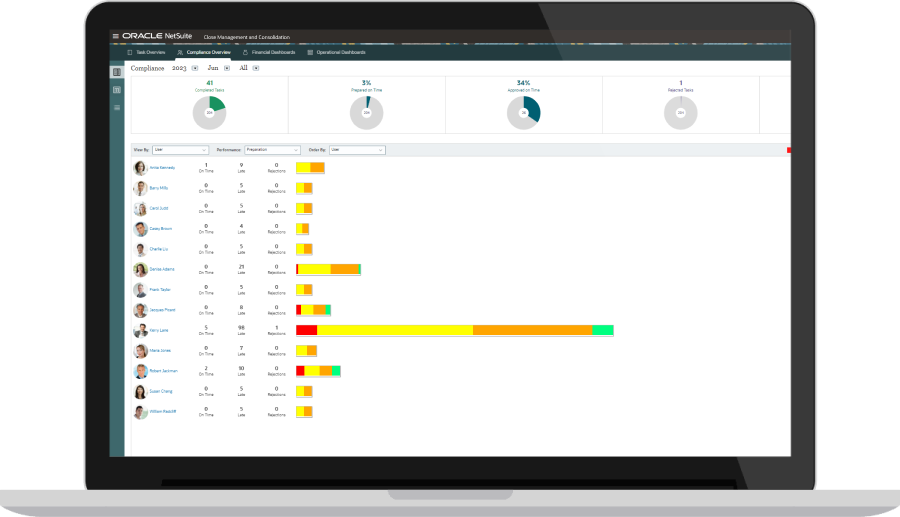Click Frank Taylor's profile photo
Image resolution: width=900 pixels, height=517 pixels.
click(x=140, y=290)
